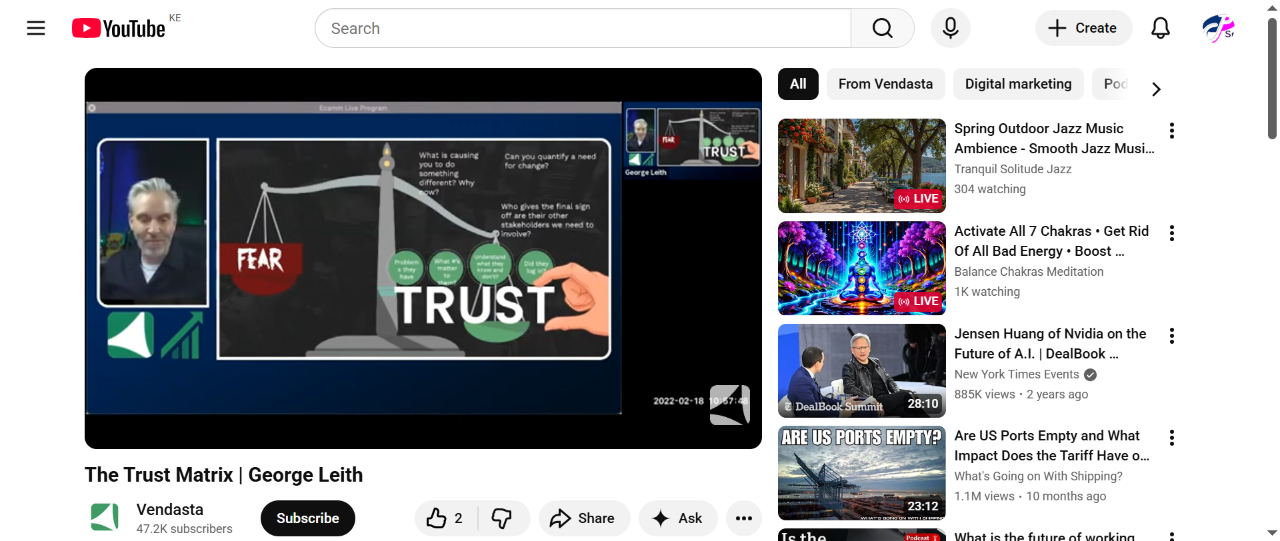Open the notifications bell
The width and height of the screenshot is (1280, 541).
pyautogui.click(x=1160, y=28)
